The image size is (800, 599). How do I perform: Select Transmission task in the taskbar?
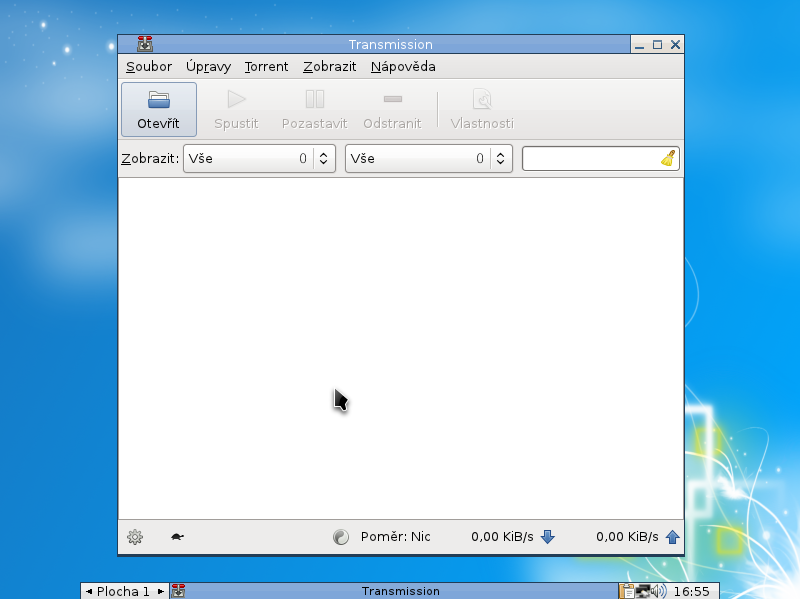coord(393,591)
